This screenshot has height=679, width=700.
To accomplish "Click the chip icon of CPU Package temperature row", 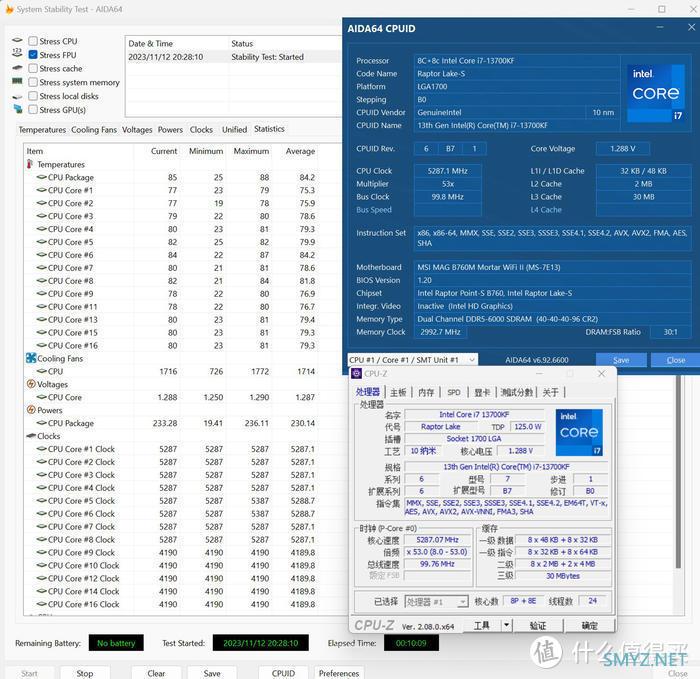I will [x=42, y=177].
